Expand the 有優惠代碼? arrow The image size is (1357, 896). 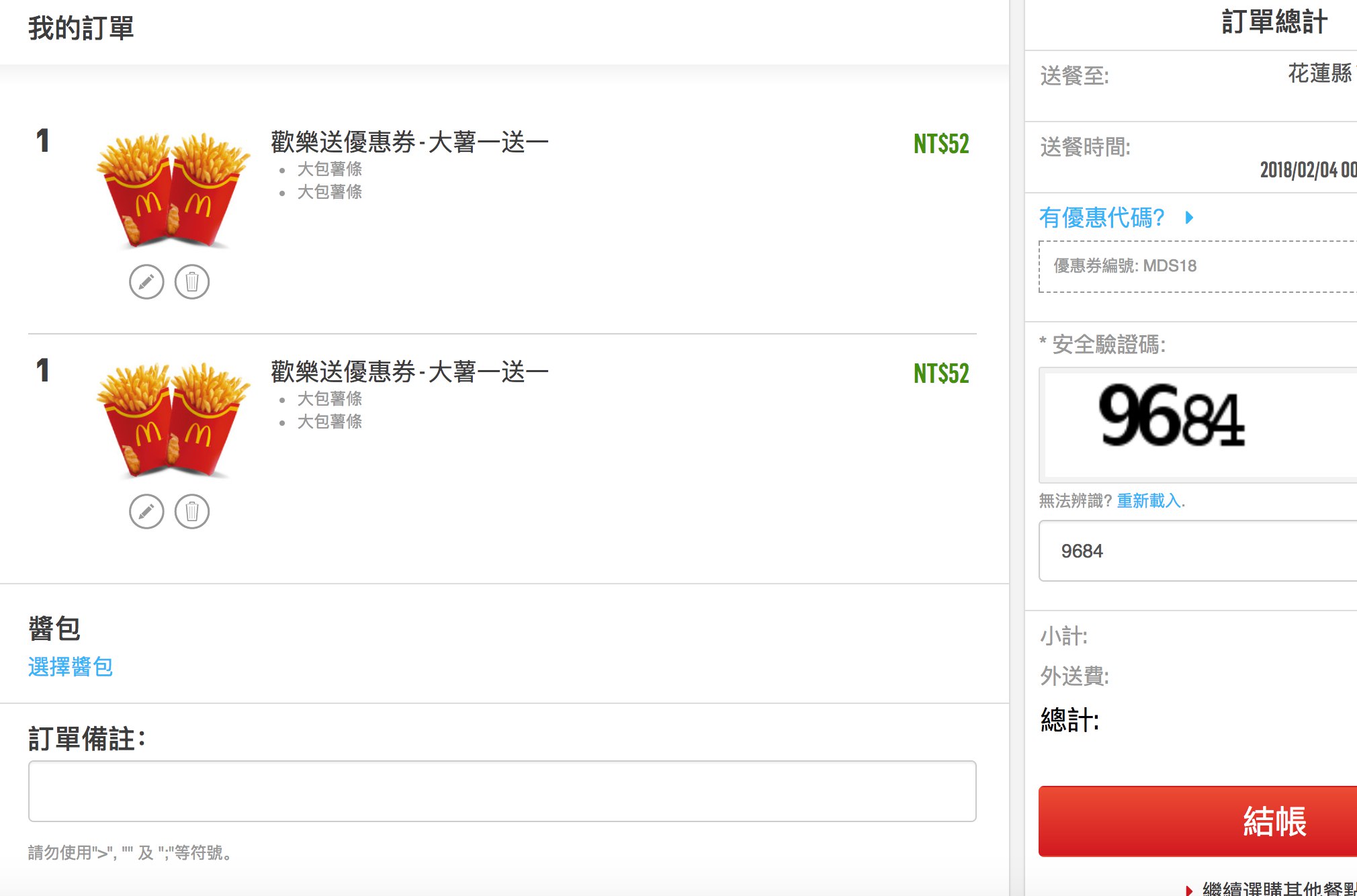click(1190, 218)
